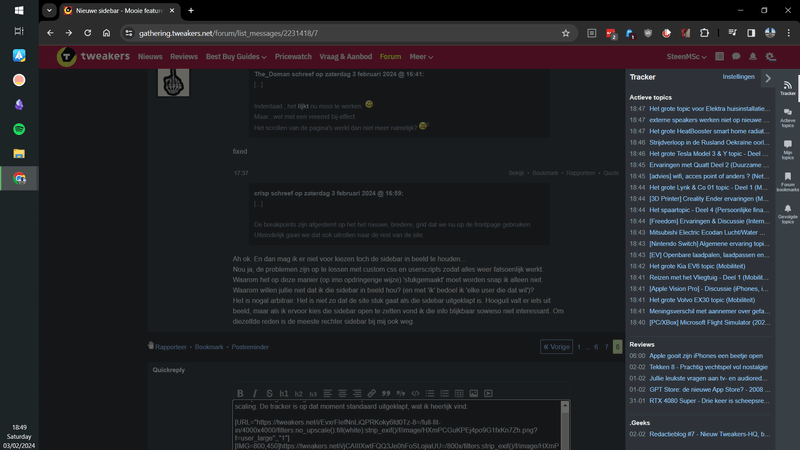
Task: Open the Chrome three-dot menu
Action: tap(788, 33)
